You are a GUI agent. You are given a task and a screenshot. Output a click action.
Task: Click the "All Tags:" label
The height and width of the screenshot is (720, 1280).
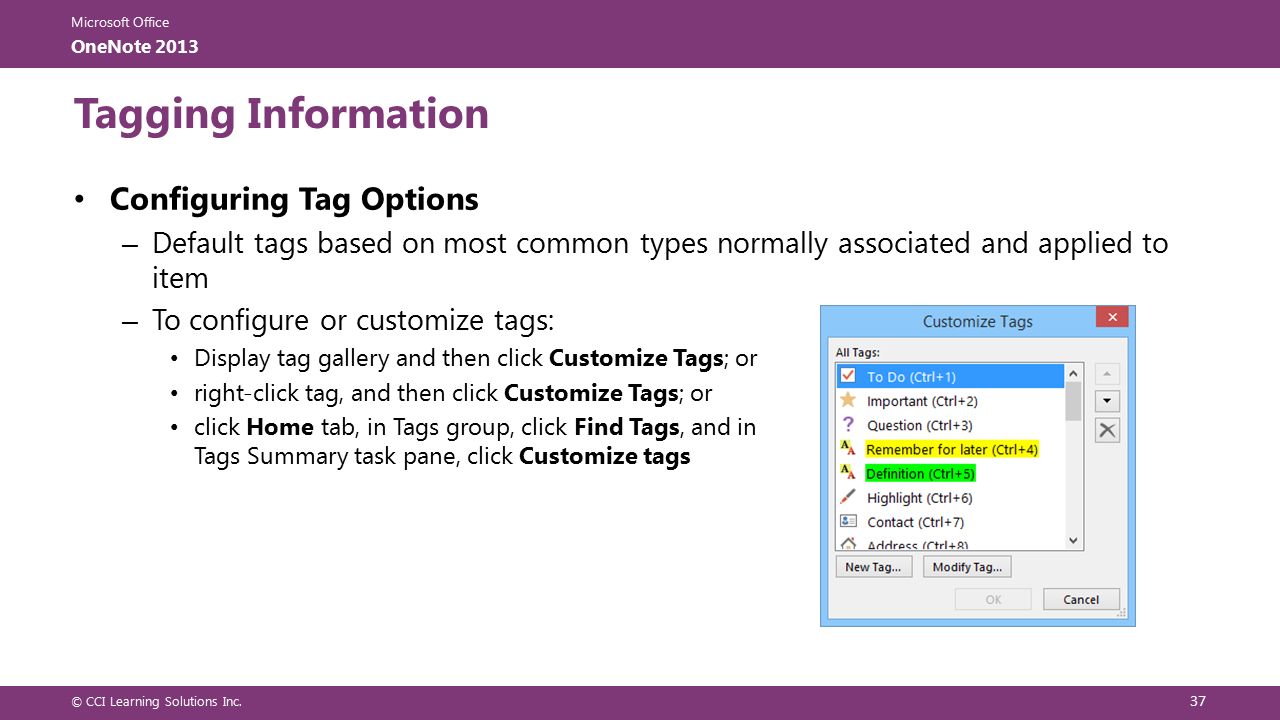tap(857, 352)
